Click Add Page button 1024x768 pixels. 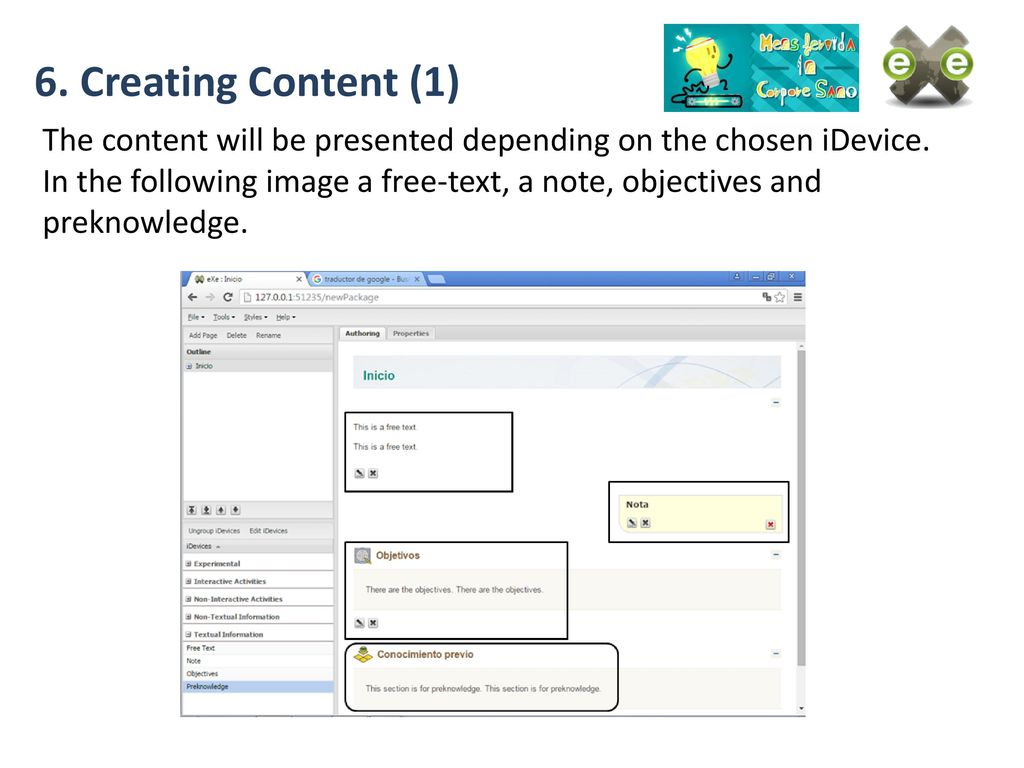[203, 336]
